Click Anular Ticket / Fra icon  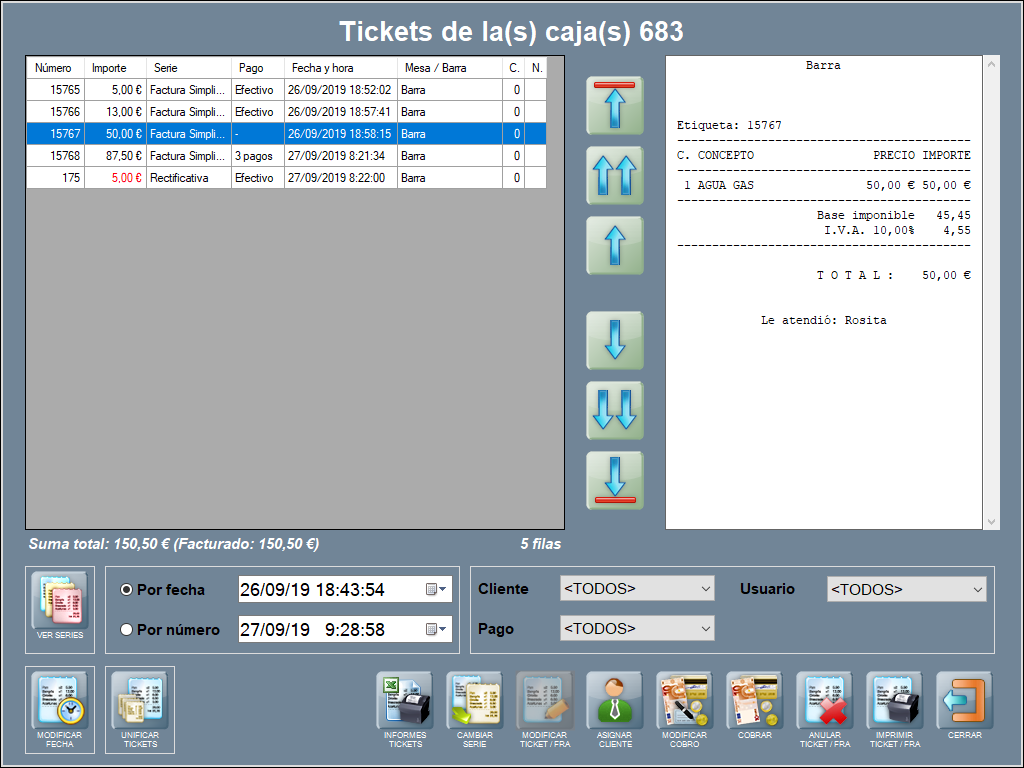[824, 700]
